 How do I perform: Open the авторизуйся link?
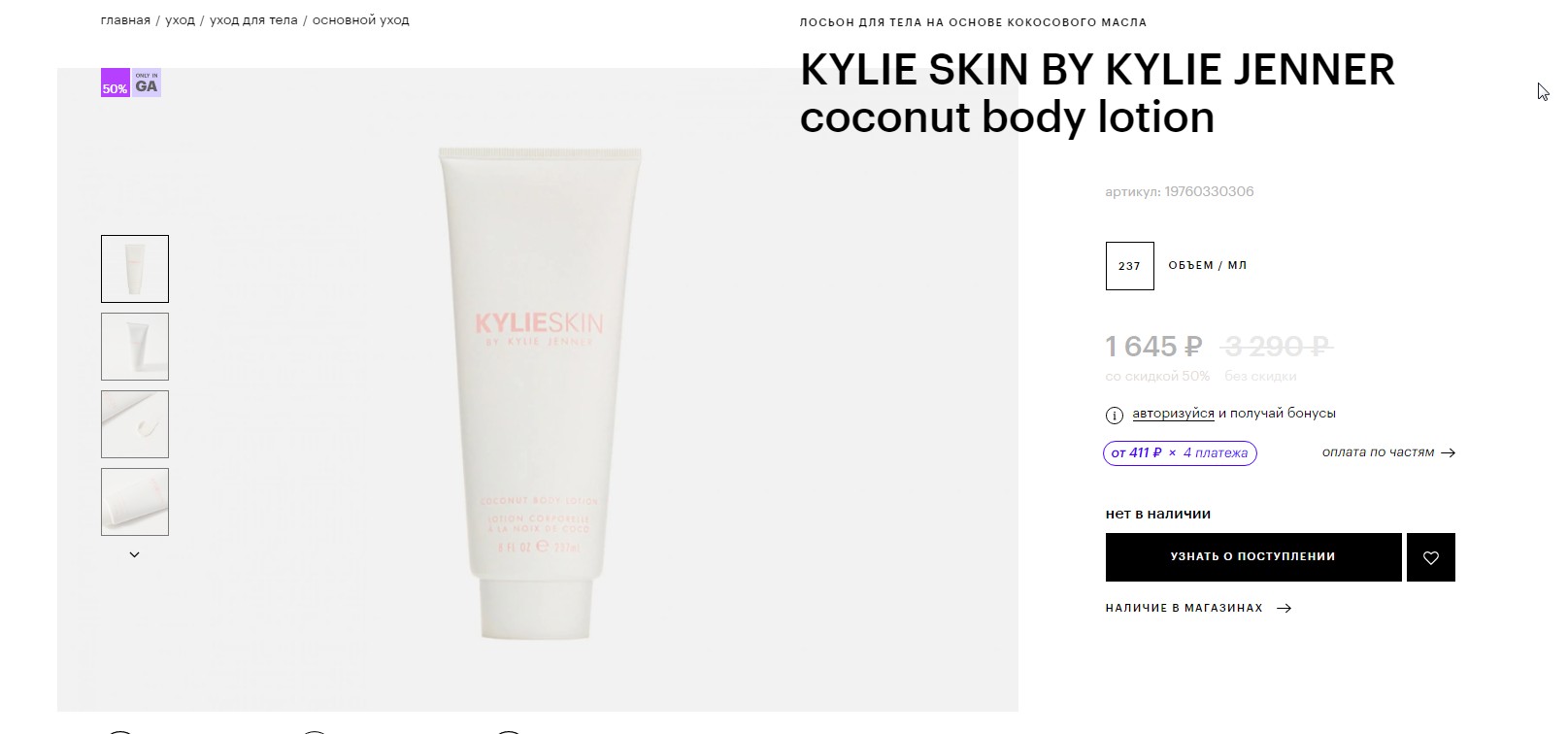[x=1173, y=414]
